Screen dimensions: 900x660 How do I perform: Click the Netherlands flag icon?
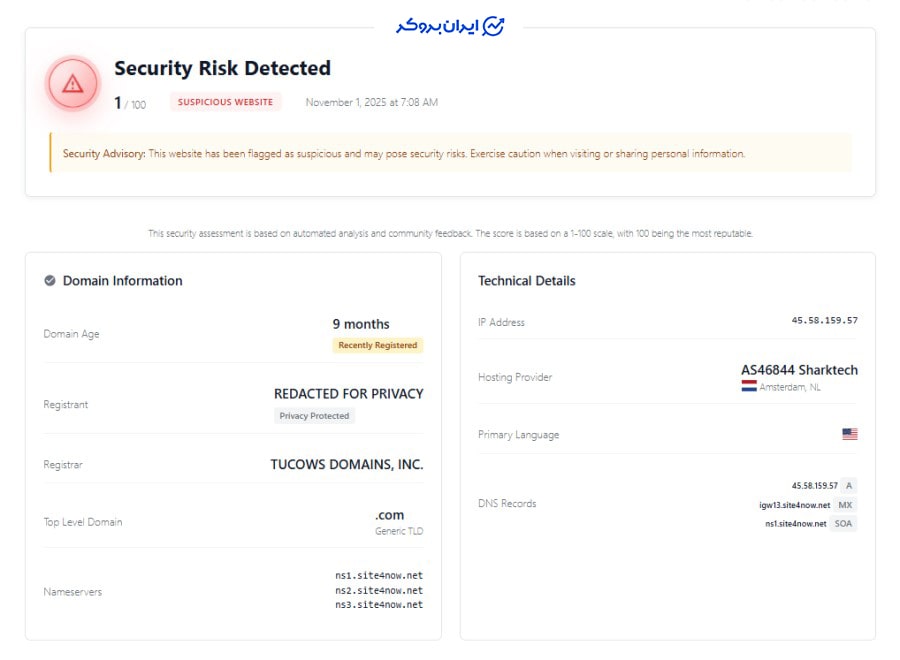coord(749,386)
